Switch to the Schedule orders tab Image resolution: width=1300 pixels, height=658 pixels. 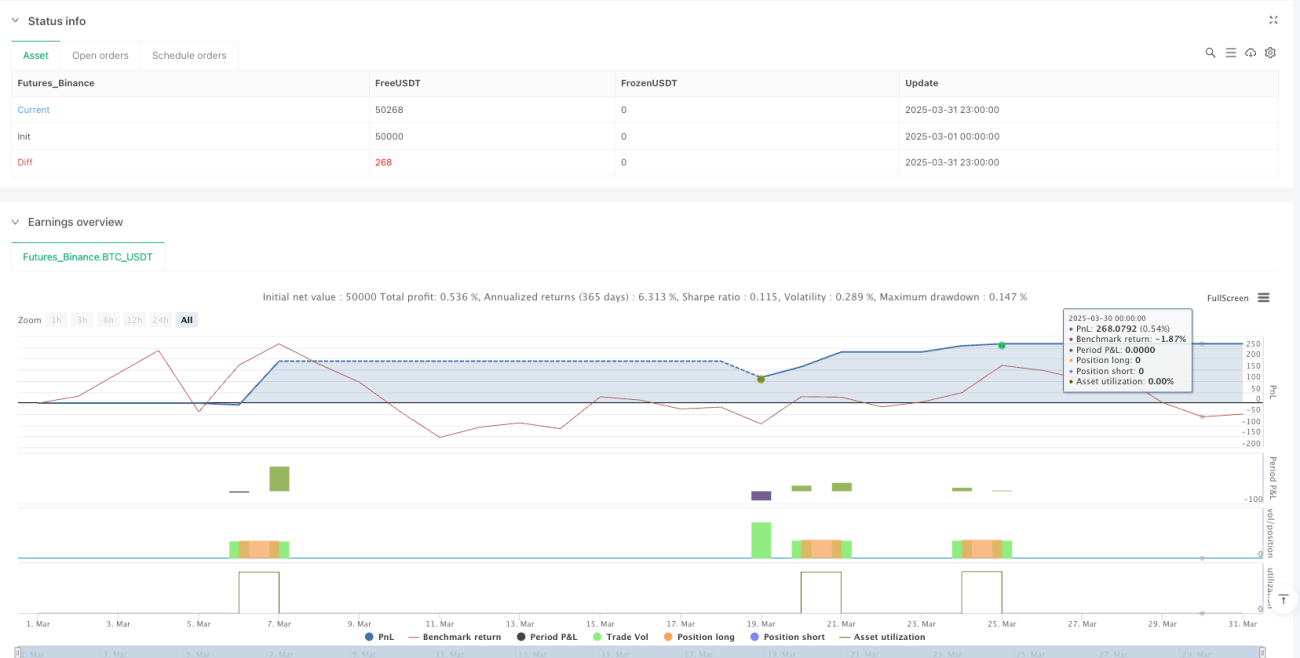[x=189, y=55]
